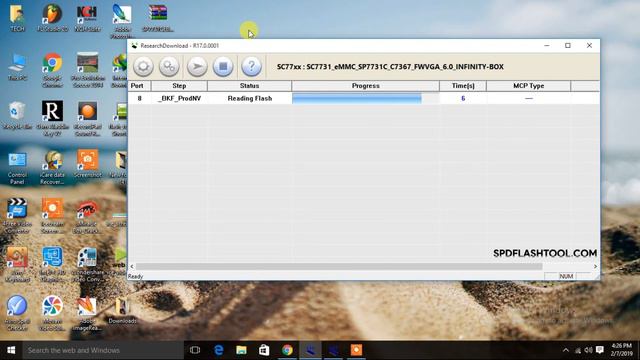Open the orange Screenshot app shortcut
This screenshot has height=360, width=640.
87,163
